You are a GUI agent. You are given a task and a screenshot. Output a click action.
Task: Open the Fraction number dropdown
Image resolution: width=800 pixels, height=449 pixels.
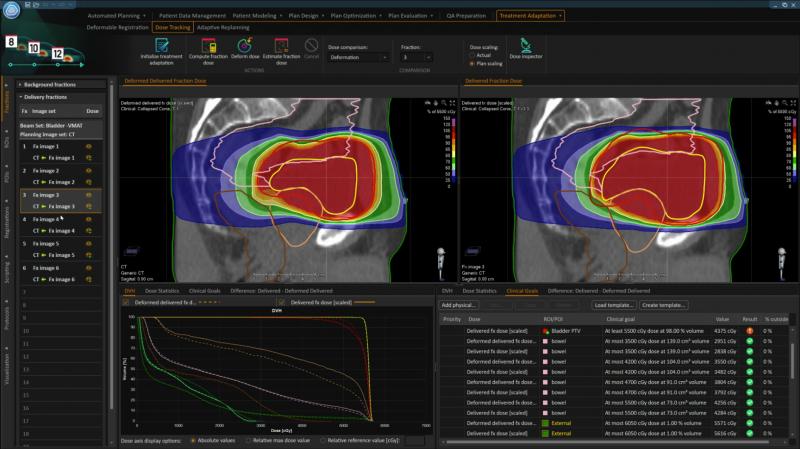[414, 57]
